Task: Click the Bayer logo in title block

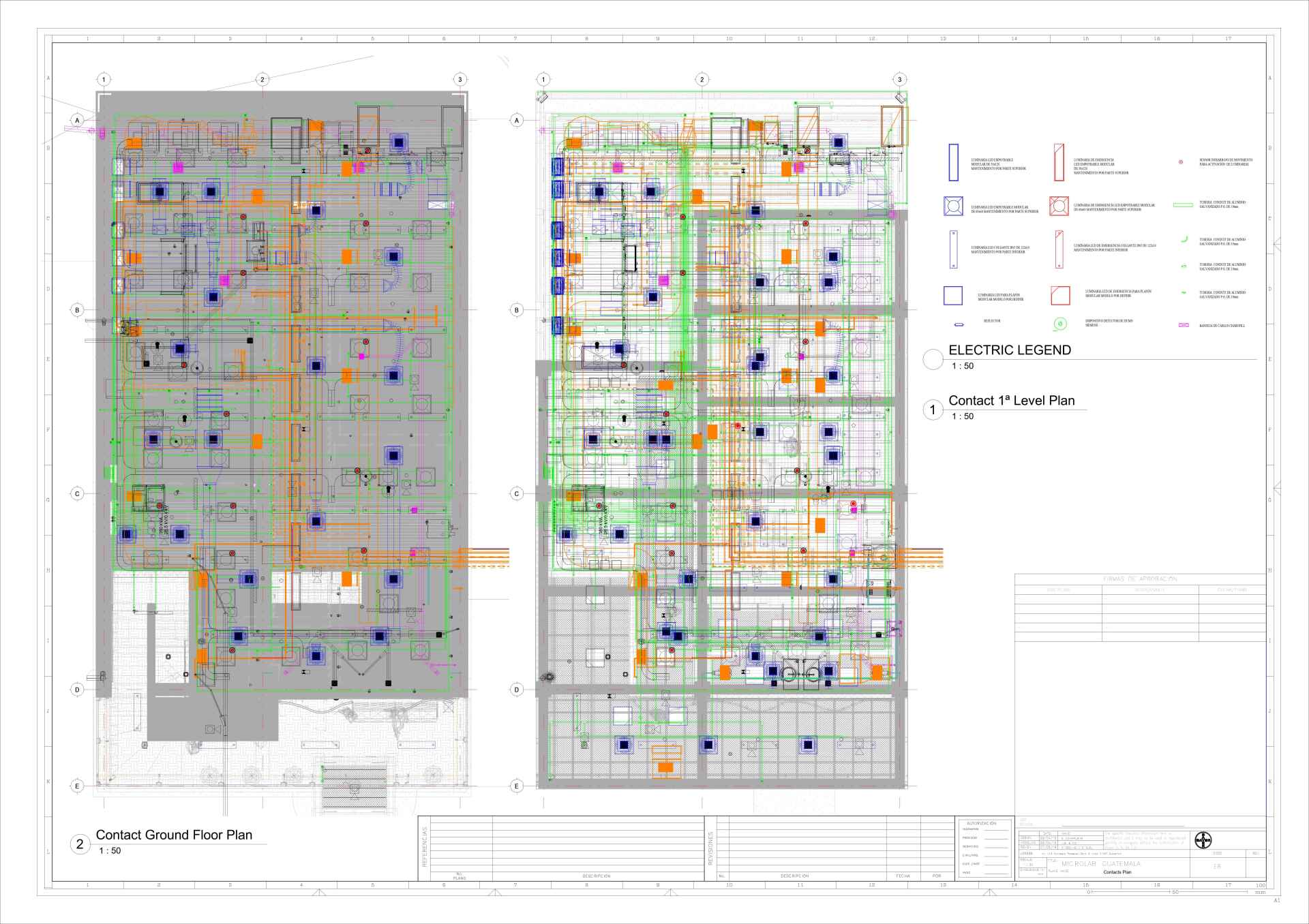Action: (1203, 840)
